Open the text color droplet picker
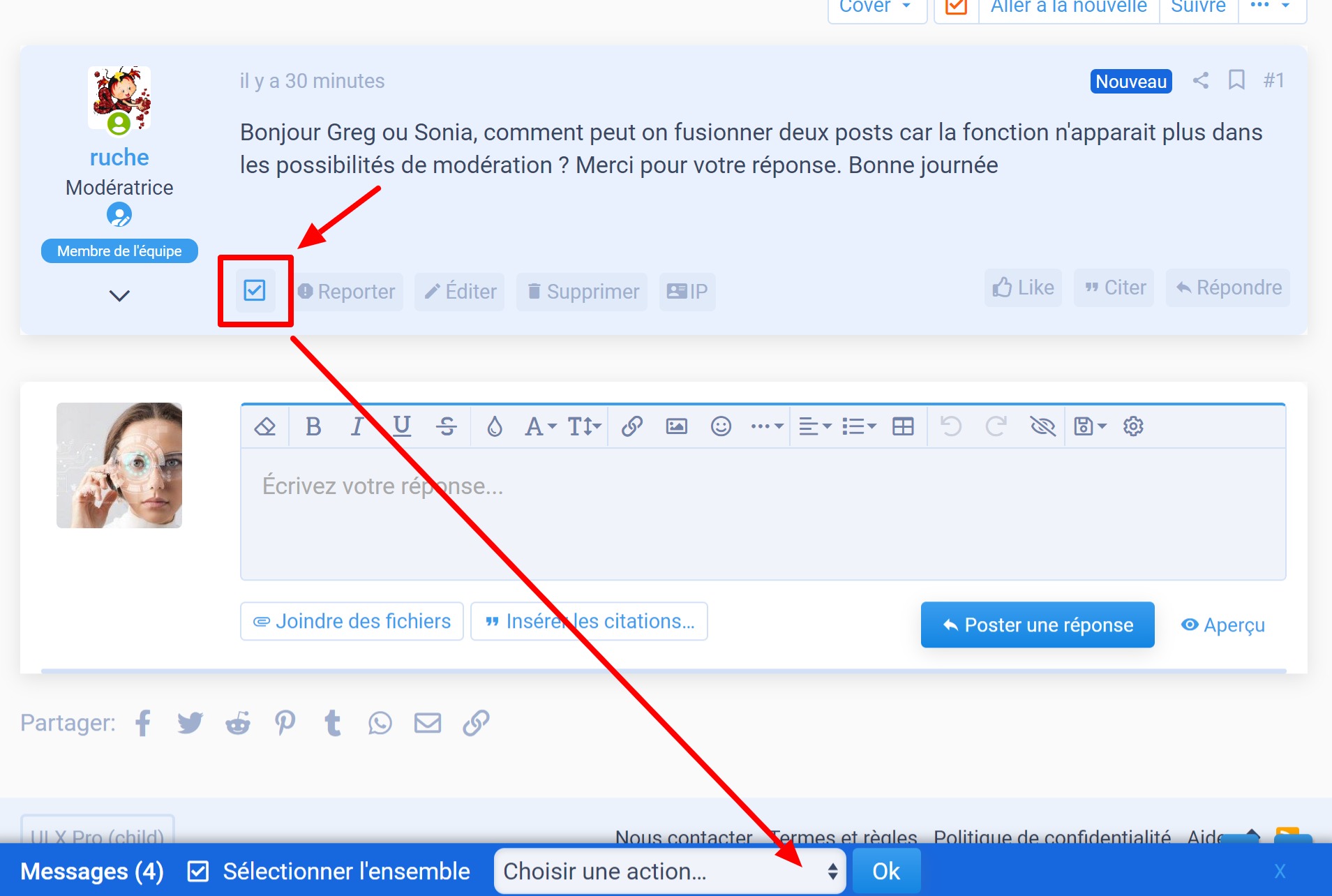 [x=495, y=426]
